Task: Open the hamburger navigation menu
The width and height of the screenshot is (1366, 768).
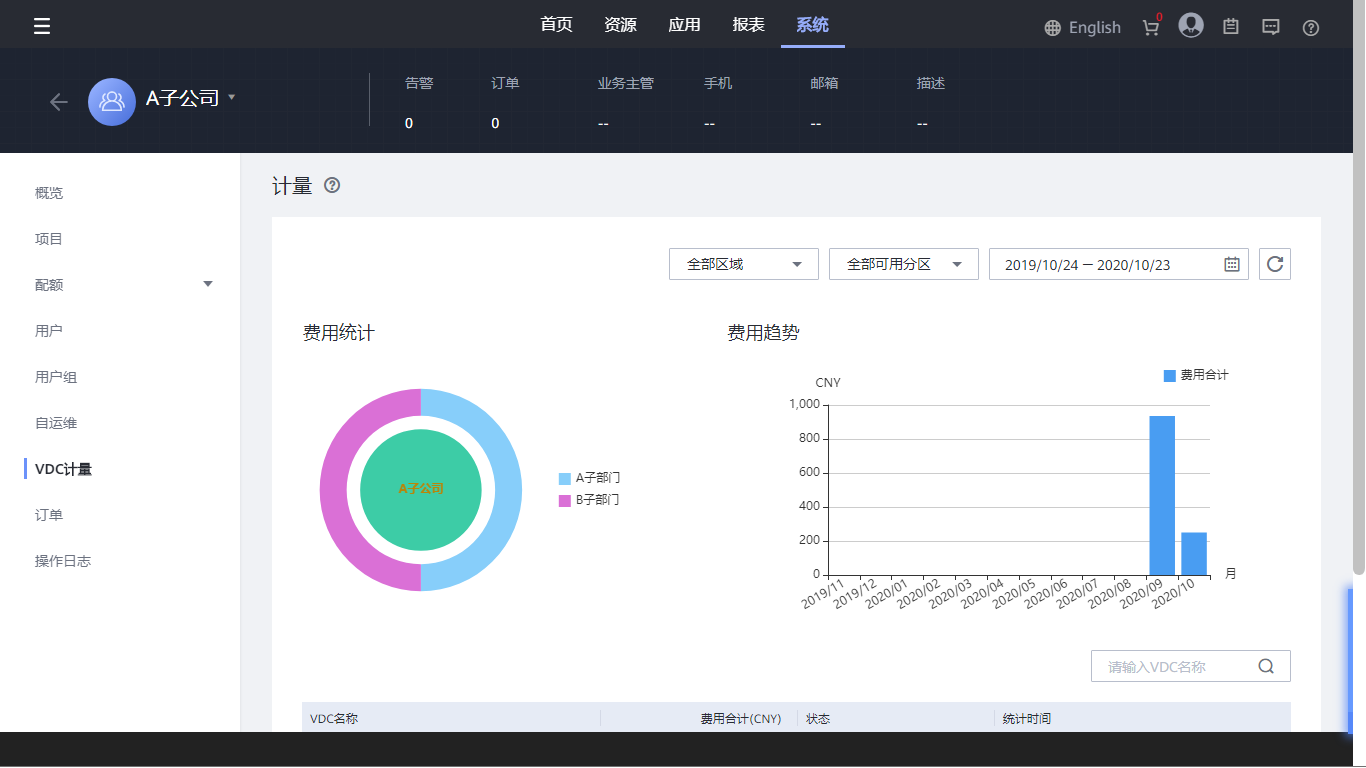Action: pyautogui.click(x=42, y=26)
